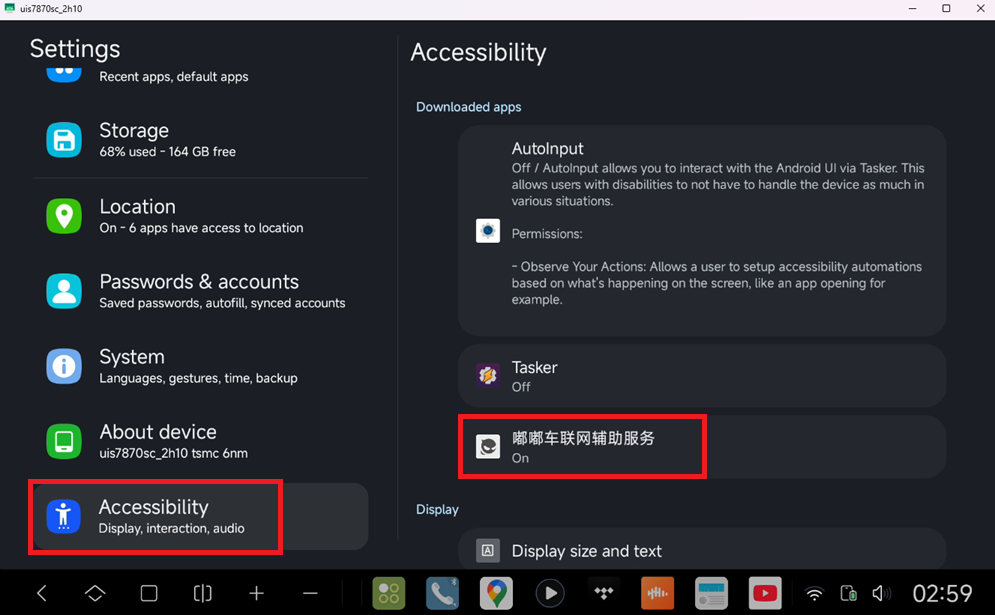Click the volume speaker icon
The width and height of the screenshot is (995, 615).
881,593
